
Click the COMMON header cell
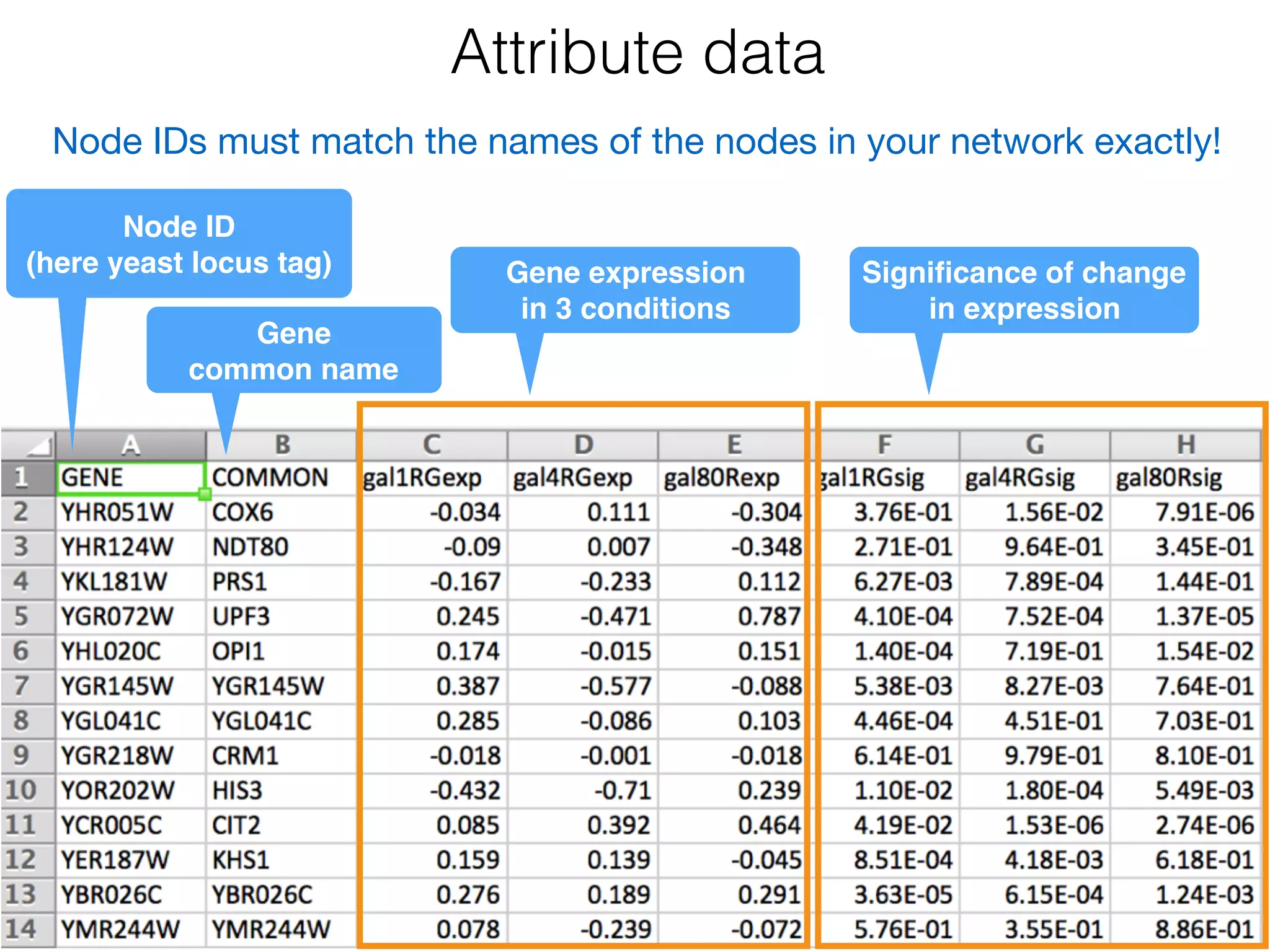point(282,478)
